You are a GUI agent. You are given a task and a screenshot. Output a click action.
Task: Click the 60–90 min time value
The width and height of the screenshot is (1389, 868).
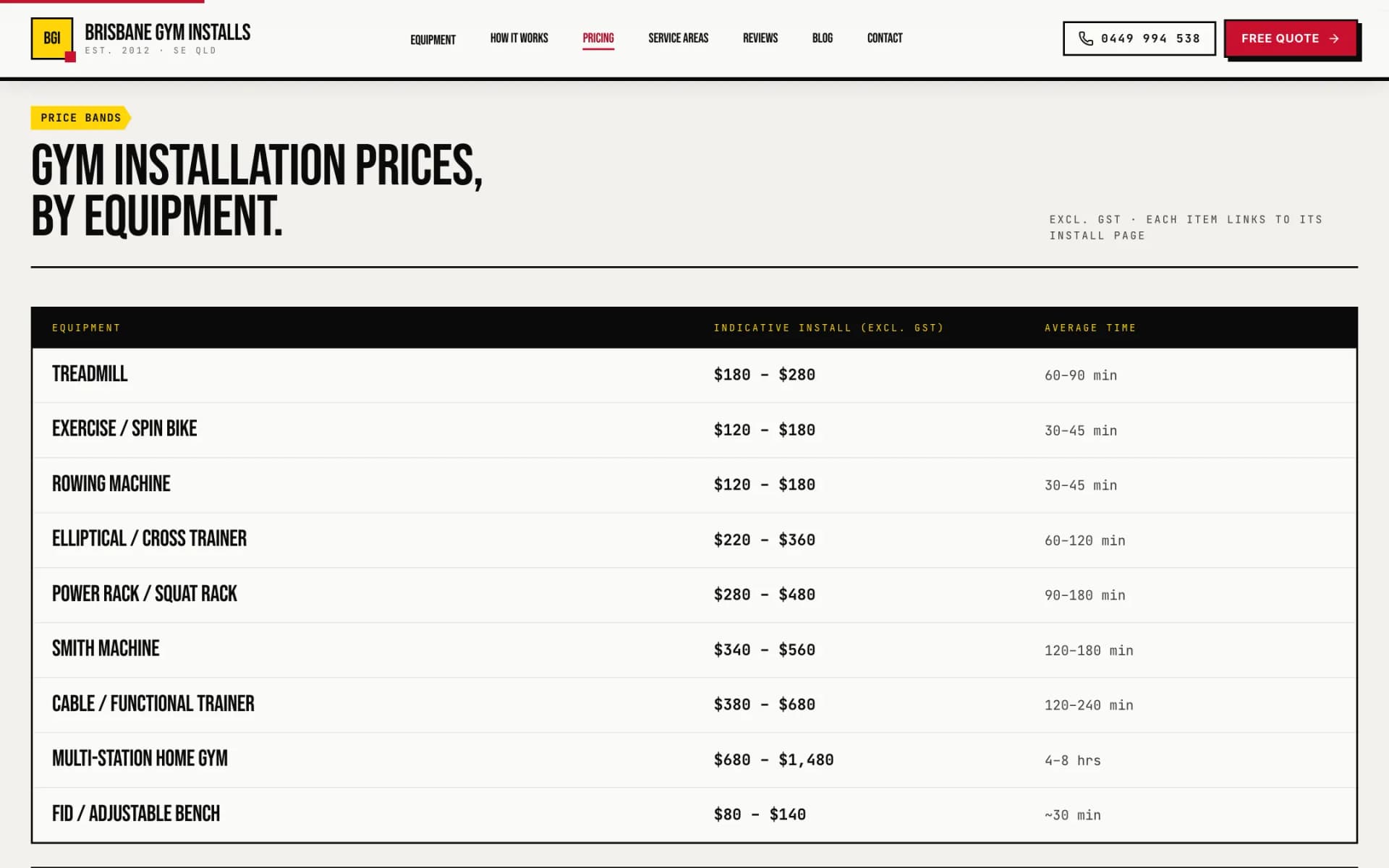1081,375
